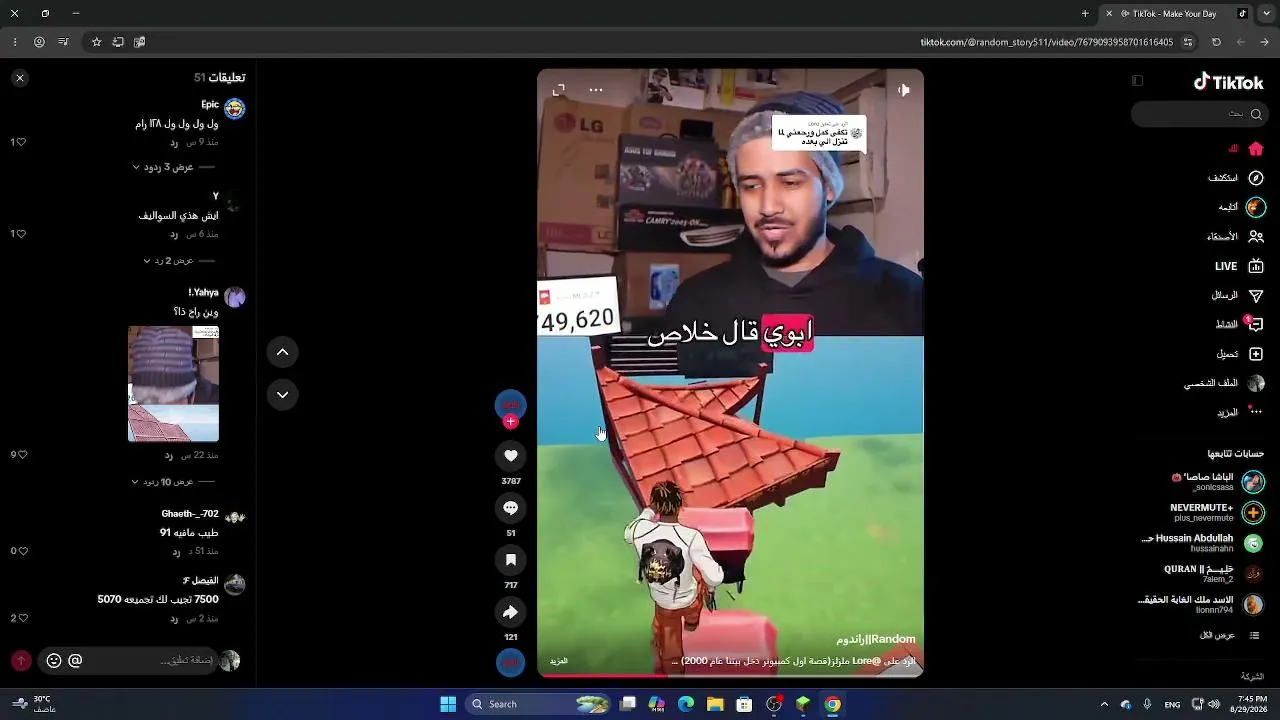Screen dimensions: 1280x720
Task: Like the comment 'ايش هذي السواليف'
Action: (21, 234)
